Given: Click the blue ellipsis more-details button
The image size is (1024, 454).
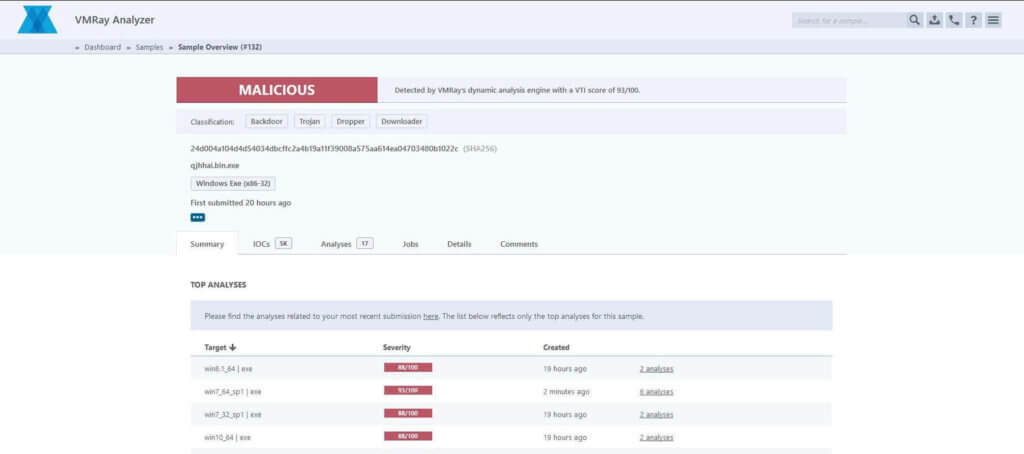Looking at the screenshot, I should [198, 218].
